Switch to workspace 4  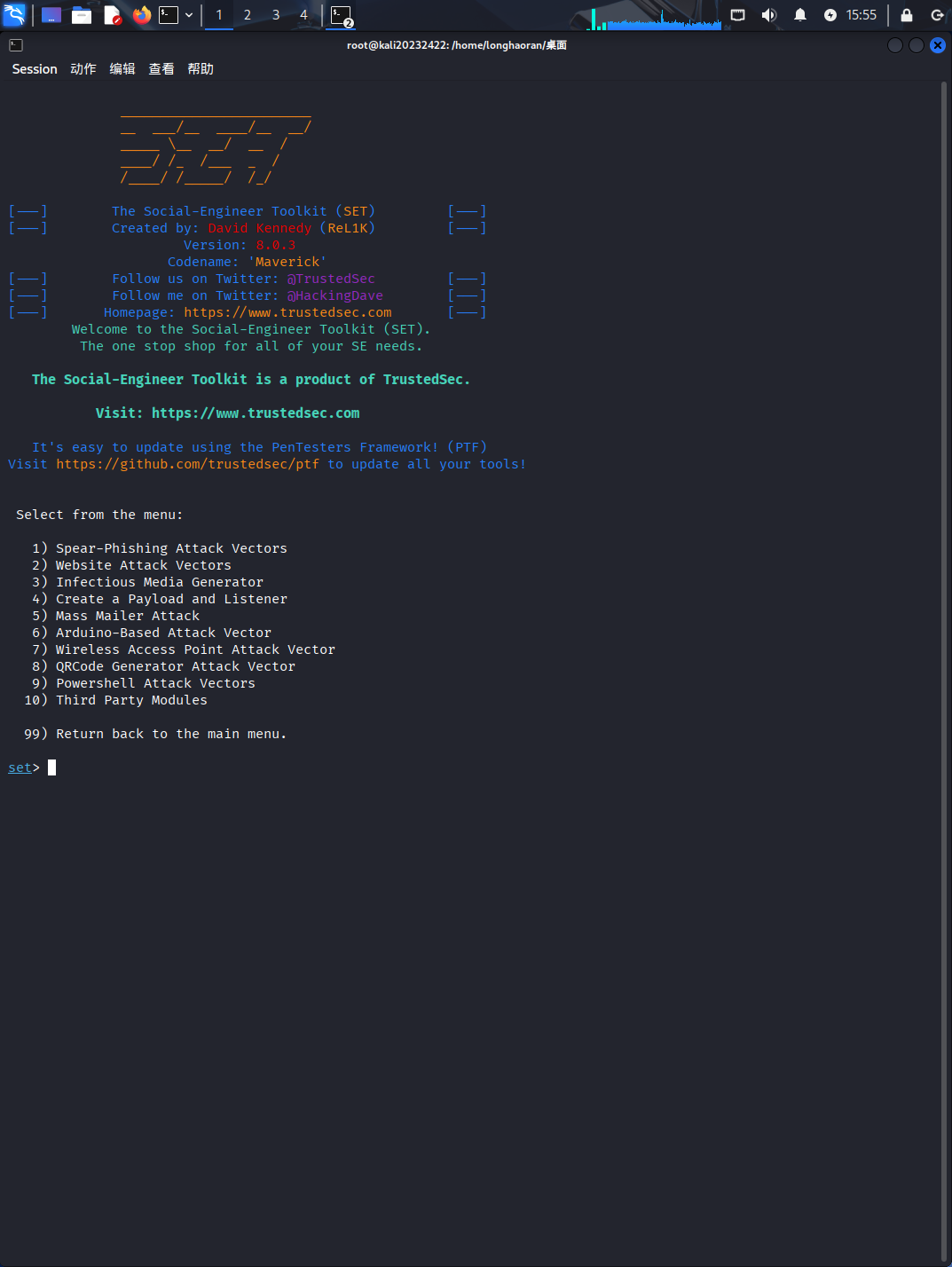click(x=303, y=15)
